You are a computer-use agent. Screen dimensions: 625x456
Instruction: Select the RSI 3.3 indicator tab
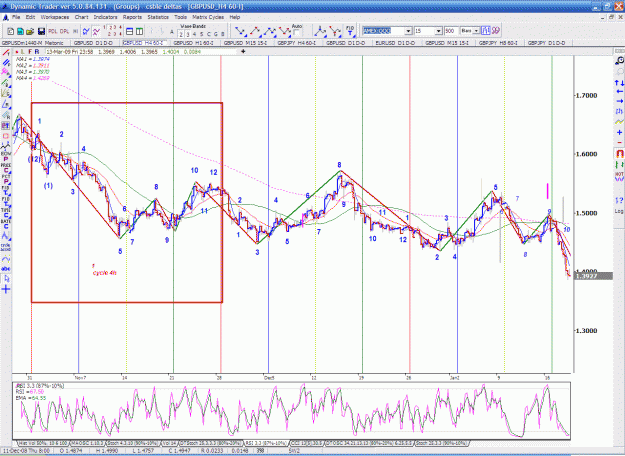coord(265,443)
